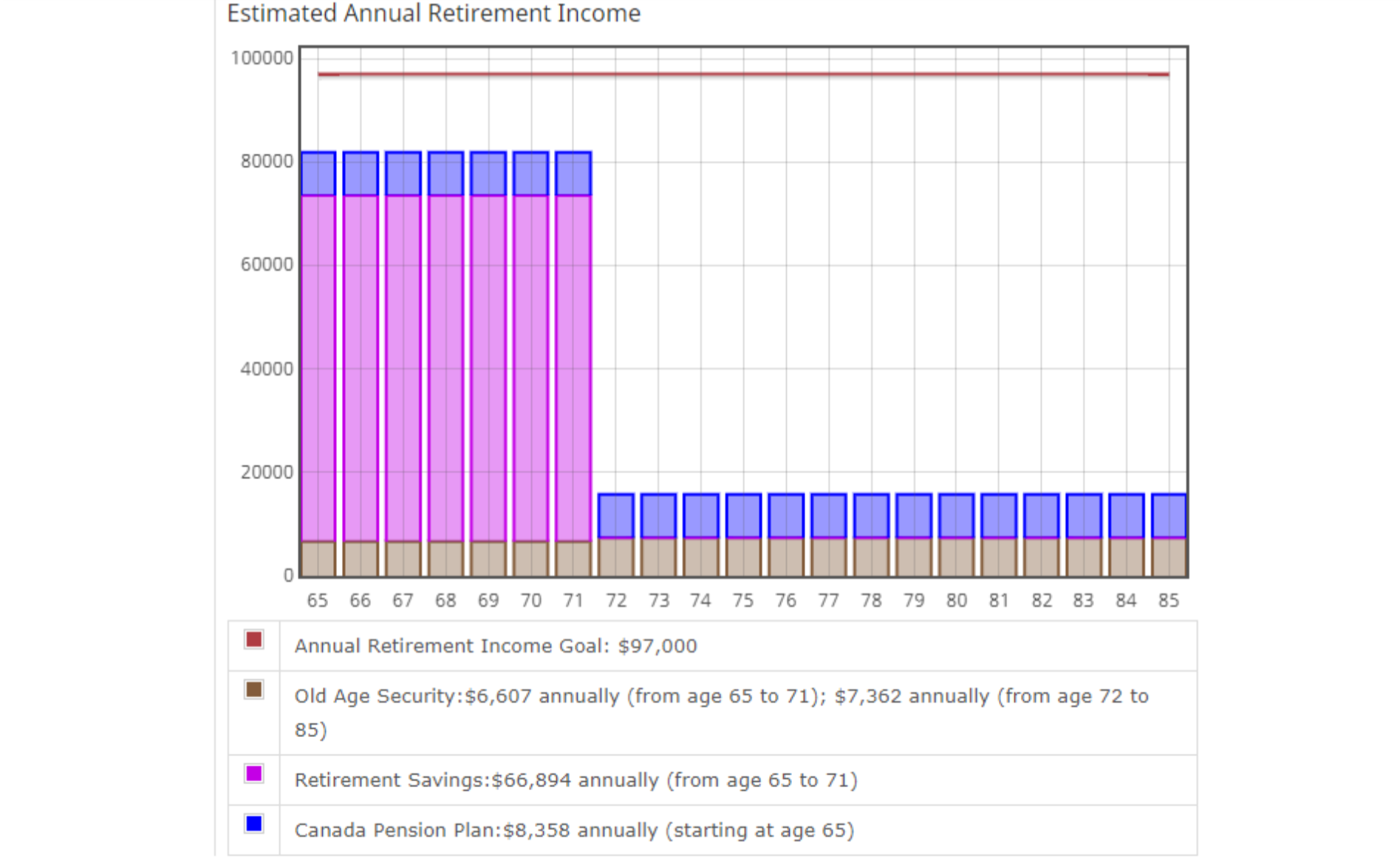Click the blue Canada Pension bar segment at age 71
This screenshot has height=864, width=1400.
tap(573, 174)
